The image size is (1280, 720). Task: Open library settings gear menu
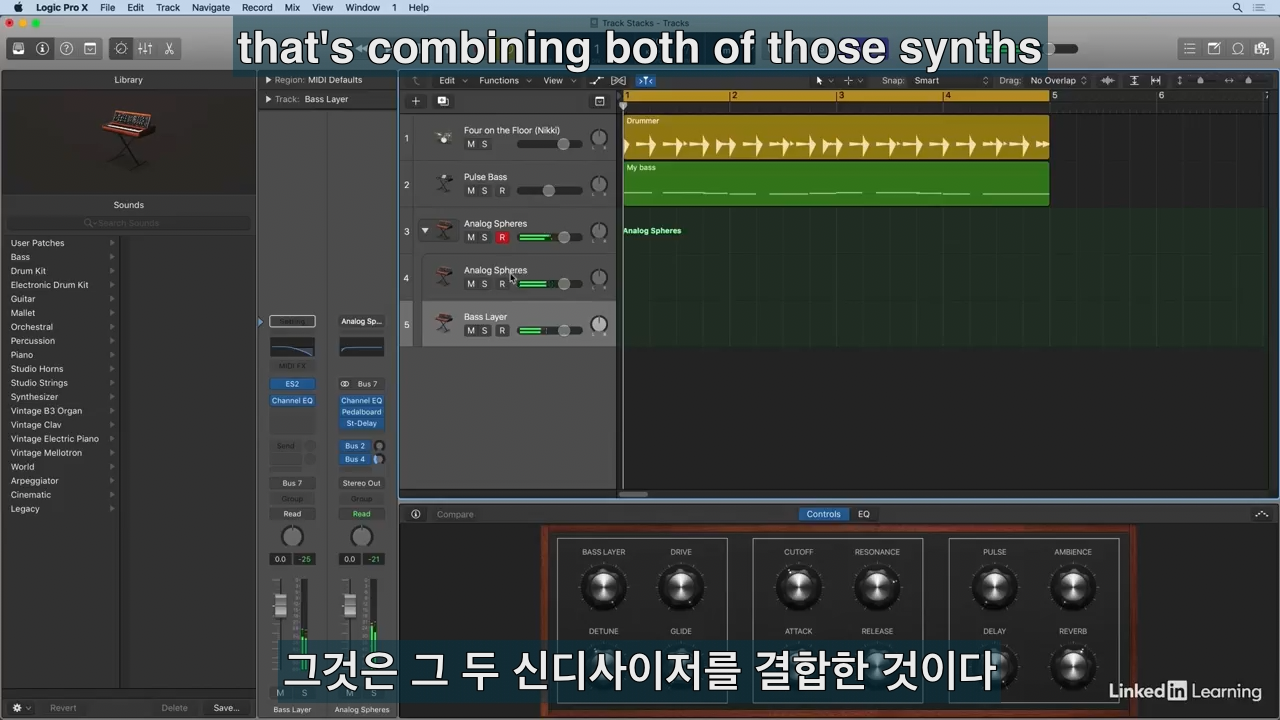click(17, 708)
